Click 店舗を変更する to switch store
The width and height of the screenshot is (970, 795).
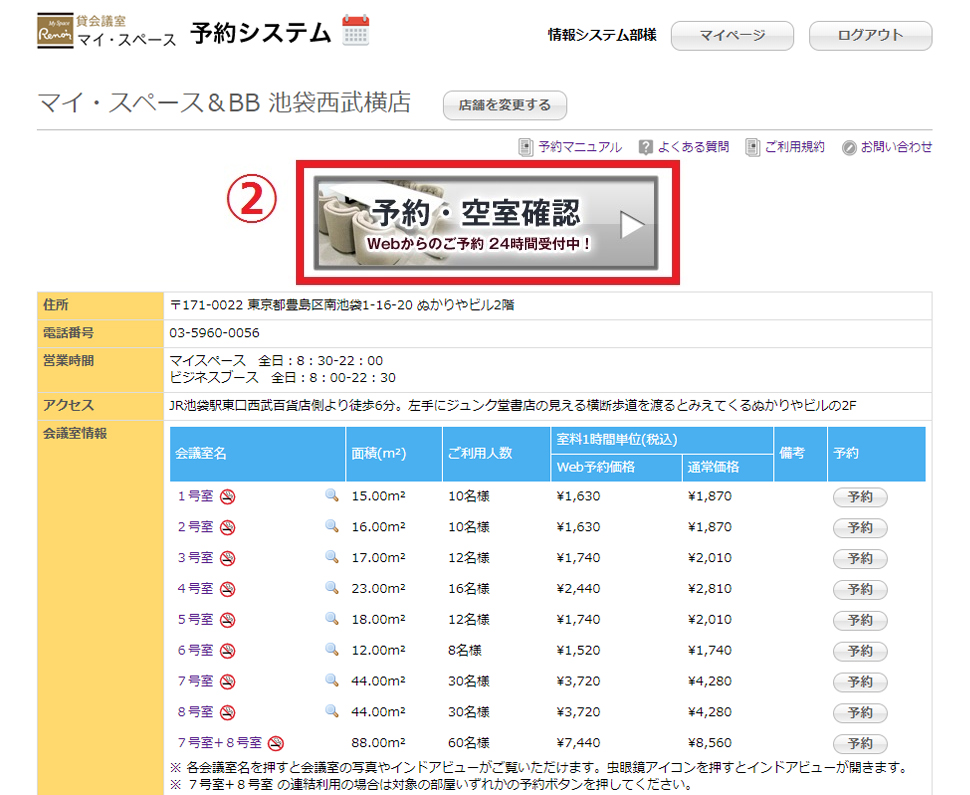505,105
